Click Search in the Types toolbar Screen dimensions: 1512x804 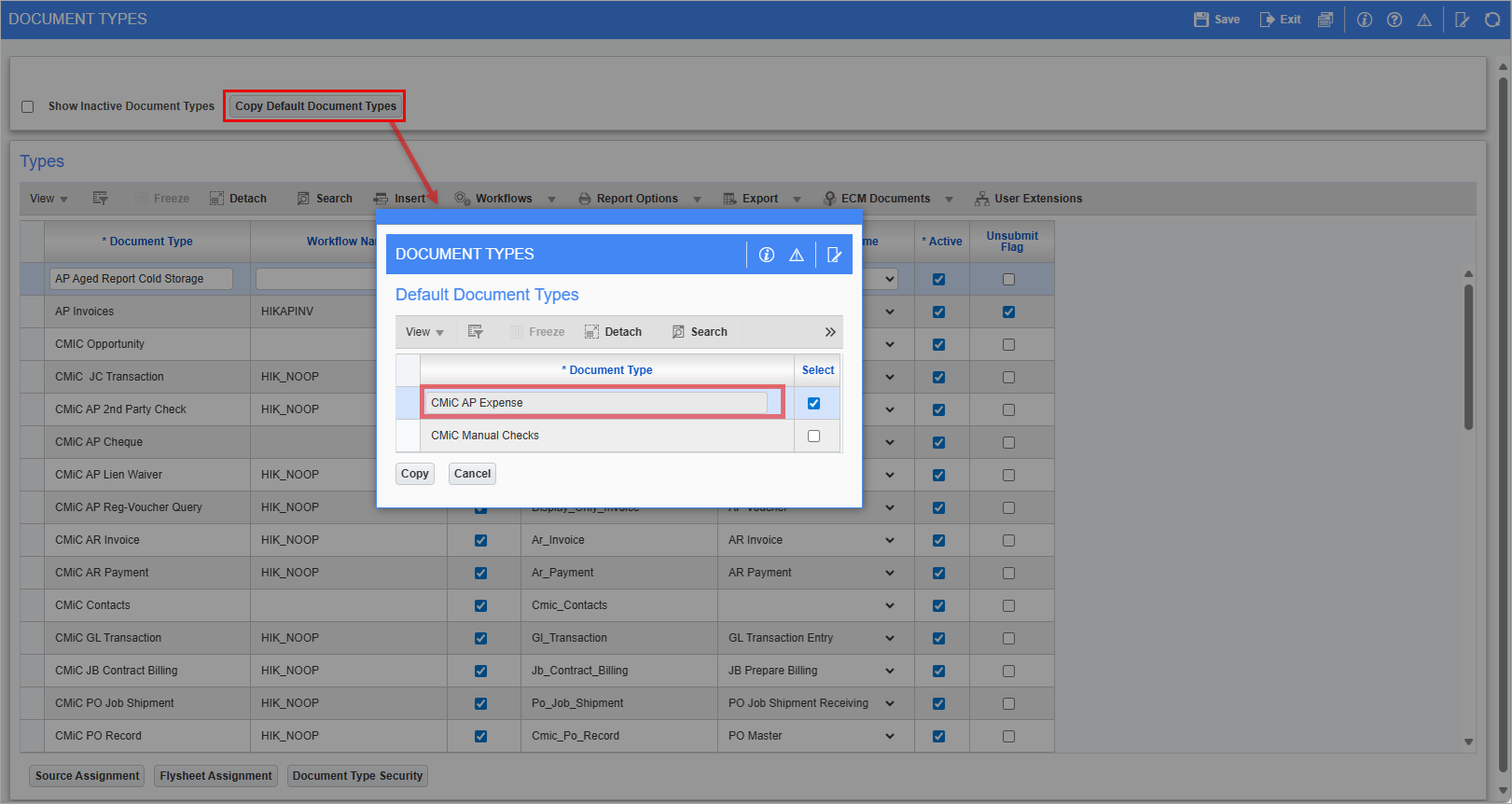point(325,199)
